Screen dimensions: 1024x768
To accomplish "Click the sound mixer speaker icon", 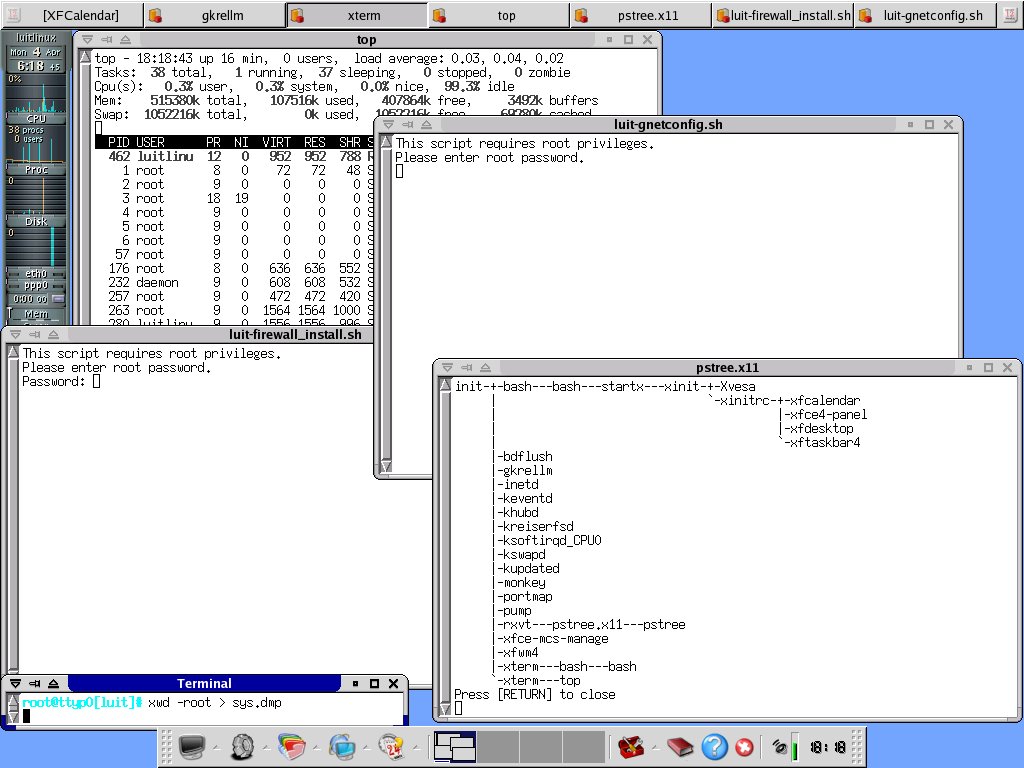I will (x=779, y=746).
